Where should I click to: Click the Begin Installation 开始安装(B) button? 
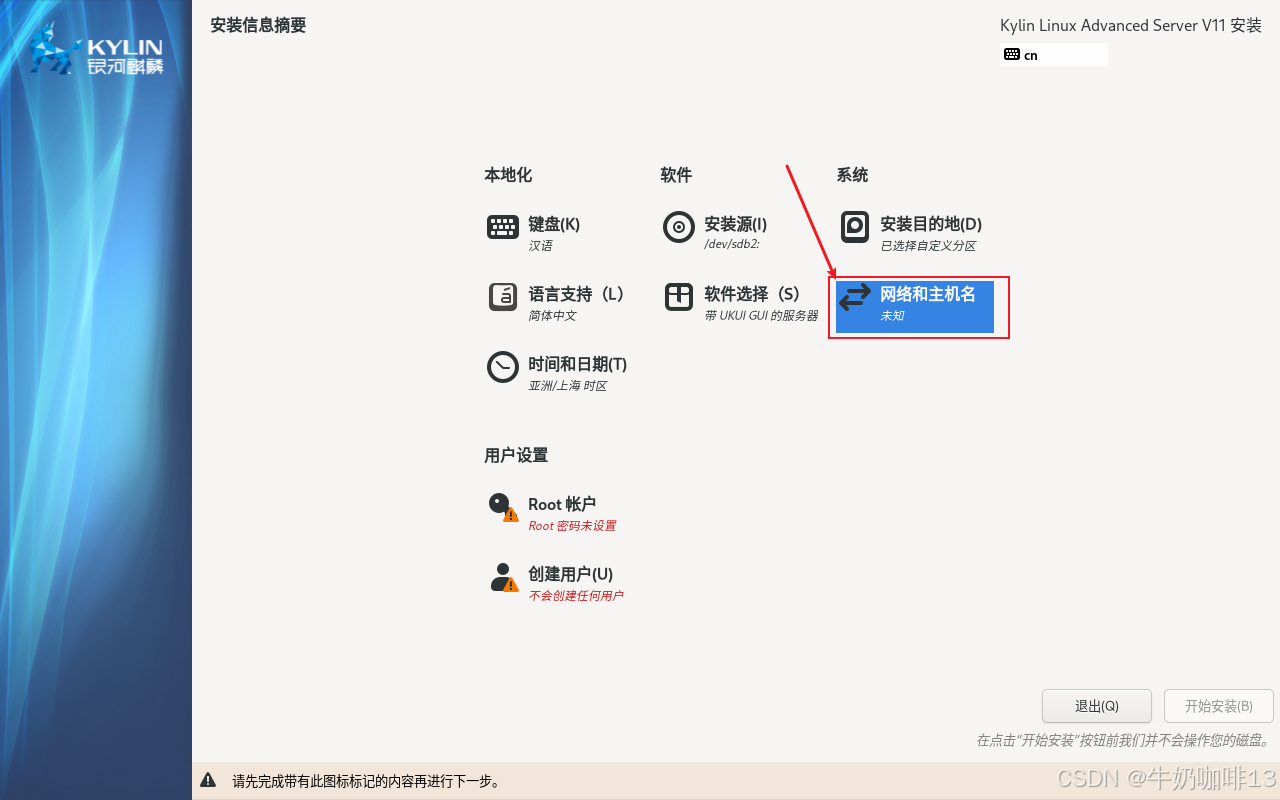1219,706
